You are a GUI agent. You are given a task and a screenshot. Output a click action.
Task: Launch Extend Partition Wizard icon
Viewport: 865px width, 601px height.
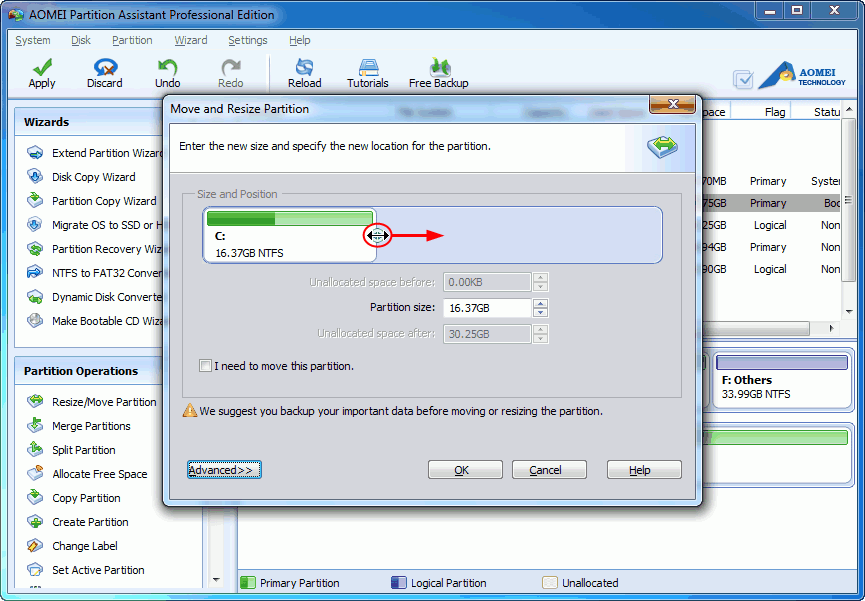(x=35, y=153)
